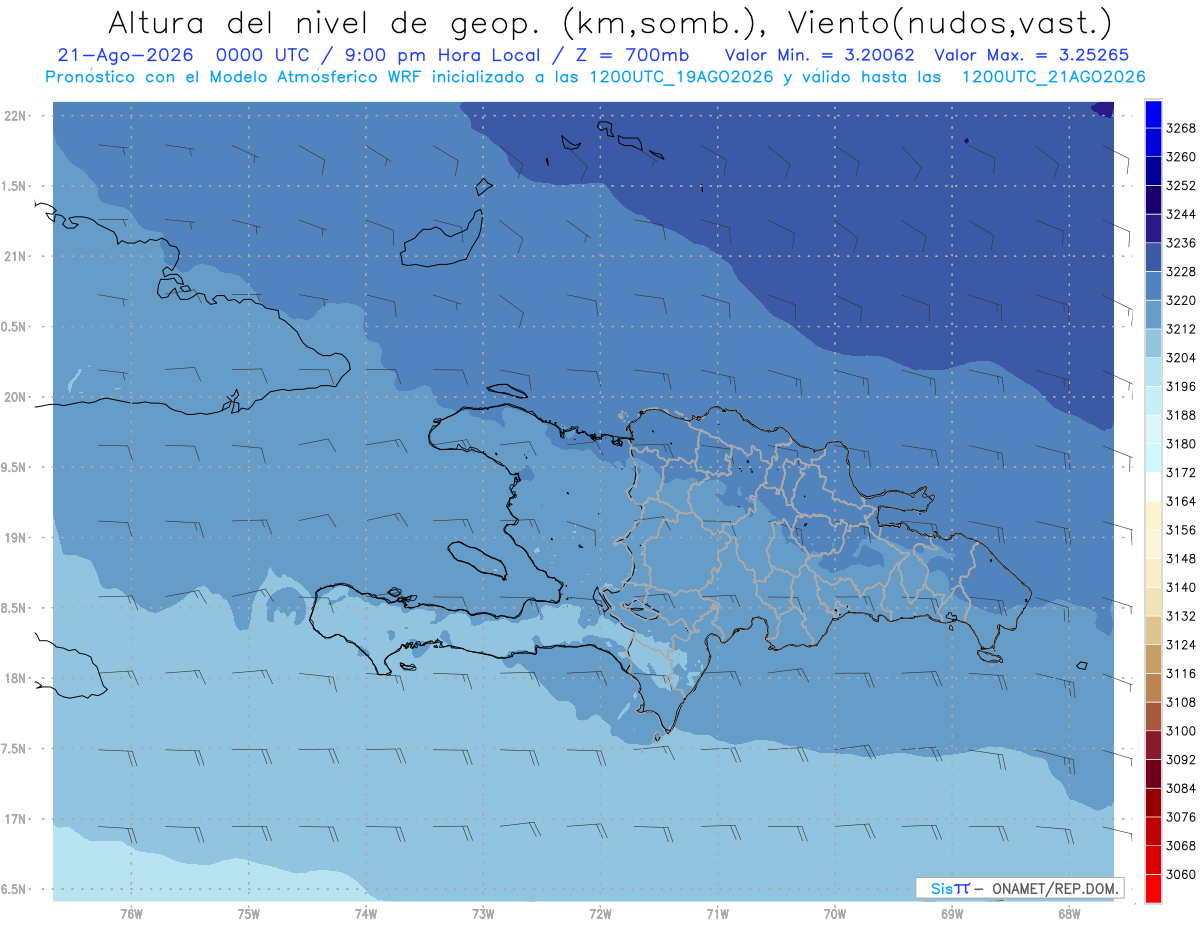Click the '69W' longitude label
This screenshot has height=927, width=1200.
tap(952, 913)
